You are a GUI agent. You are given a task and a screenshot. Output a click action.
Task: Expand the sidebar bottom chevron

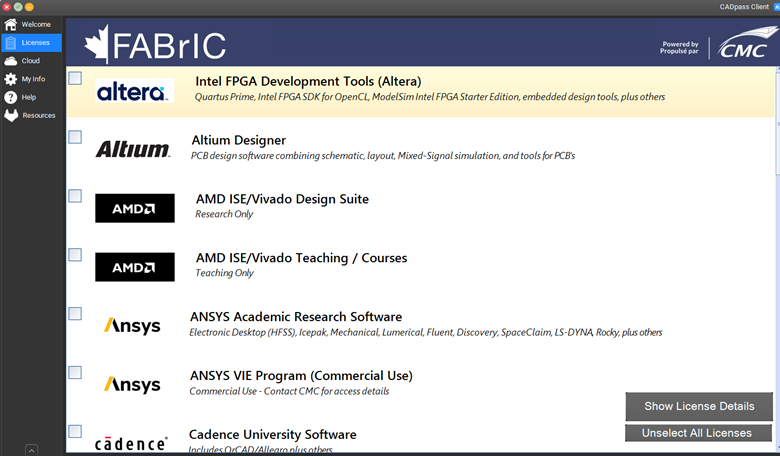point(31,450)
